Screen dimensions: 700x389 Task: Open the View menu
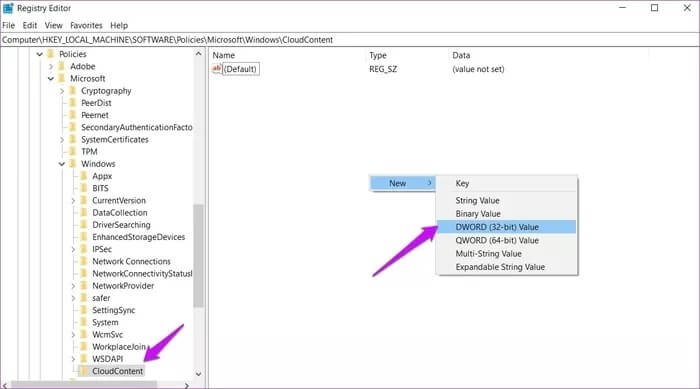click(x=54, y=25)
